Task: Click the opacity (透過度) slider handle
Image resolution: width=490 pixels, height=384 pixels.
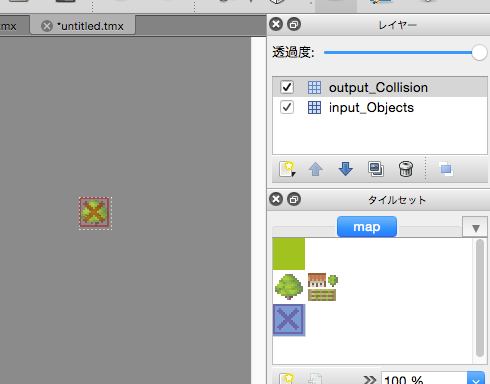Action: coord(479,53)
